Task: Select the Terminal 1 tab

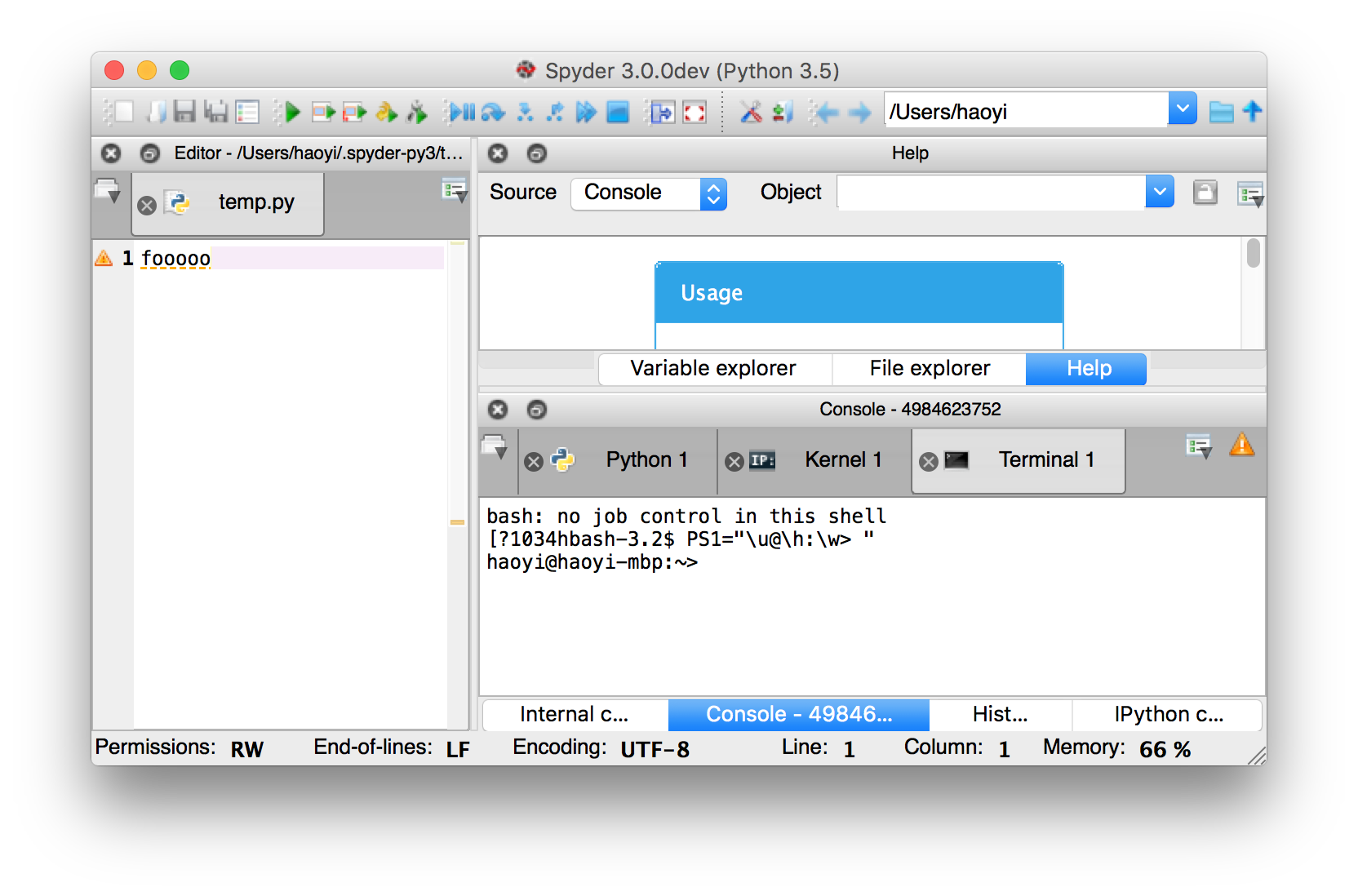Action: (1018, 461)
